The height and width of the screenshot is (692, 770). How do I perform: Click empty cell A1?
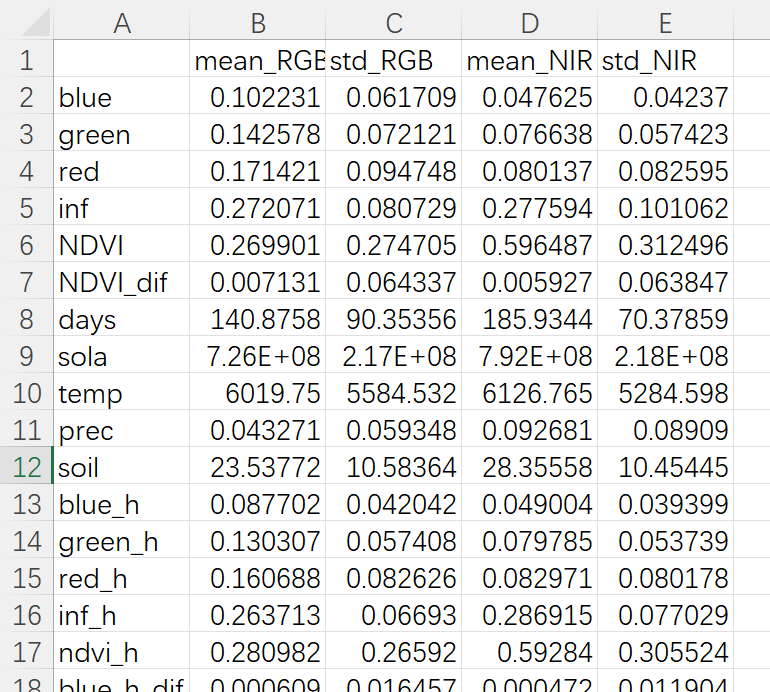(121, 60)
